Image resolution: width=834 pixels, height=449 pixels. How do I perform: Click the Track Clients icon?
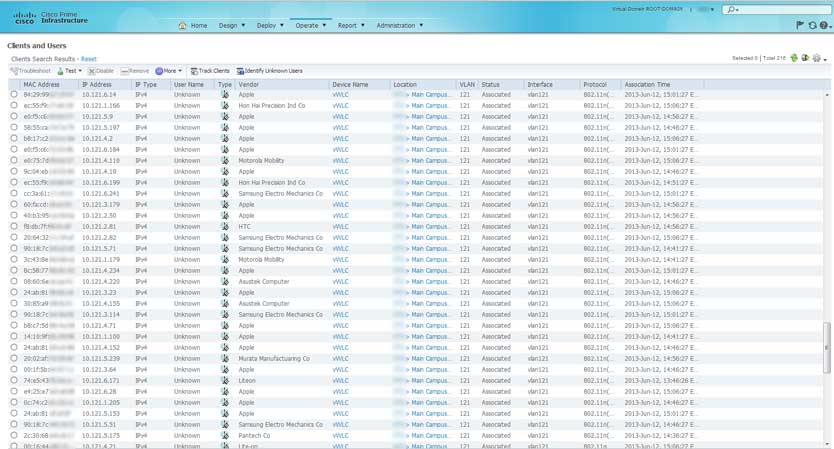(x=194, y=71)
